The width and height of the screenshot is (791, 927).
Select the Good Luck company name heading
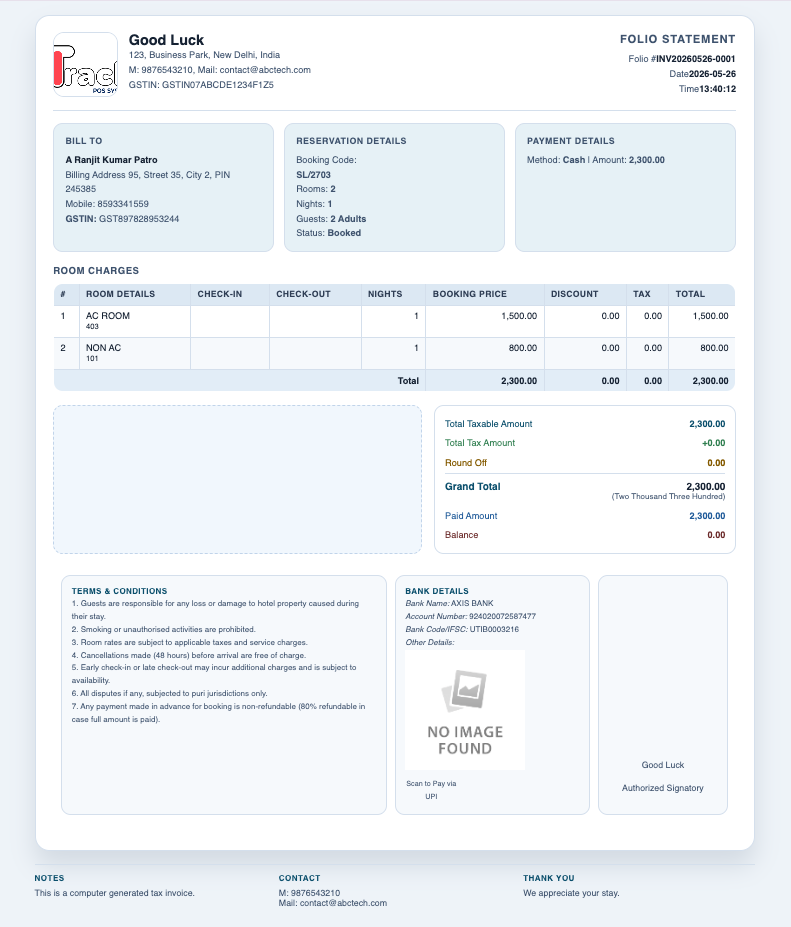click(x=166, y=40)
